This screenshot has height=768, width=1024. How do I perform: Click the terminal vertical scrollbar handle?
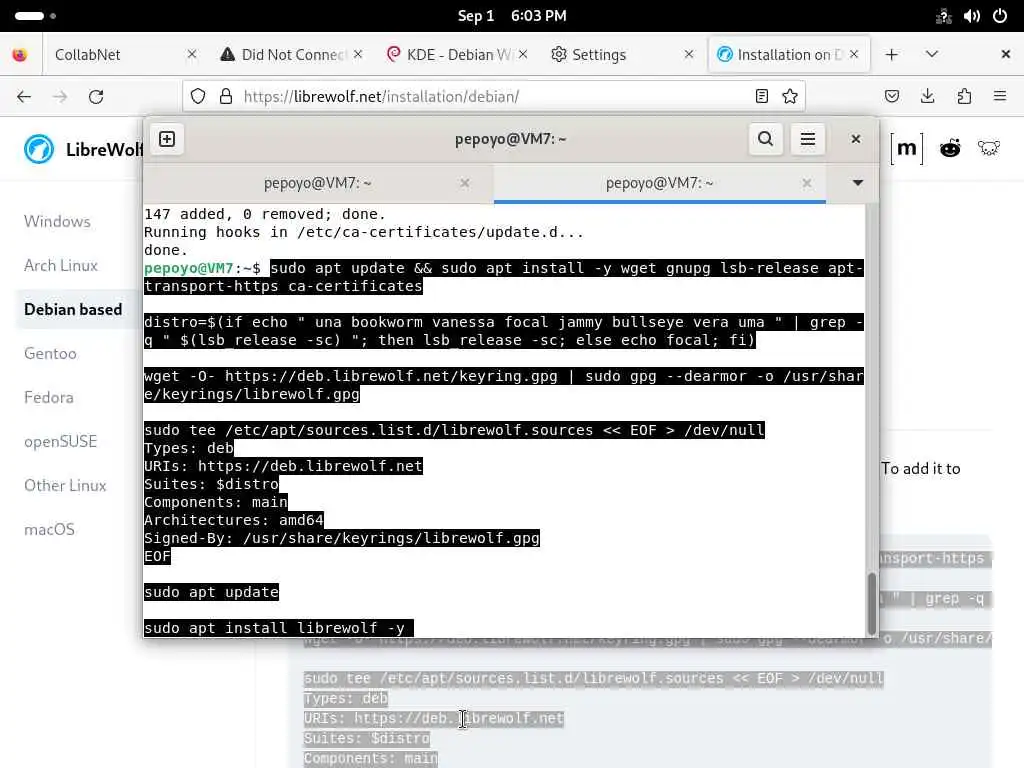pyautogui.click(x=872, y=603)
